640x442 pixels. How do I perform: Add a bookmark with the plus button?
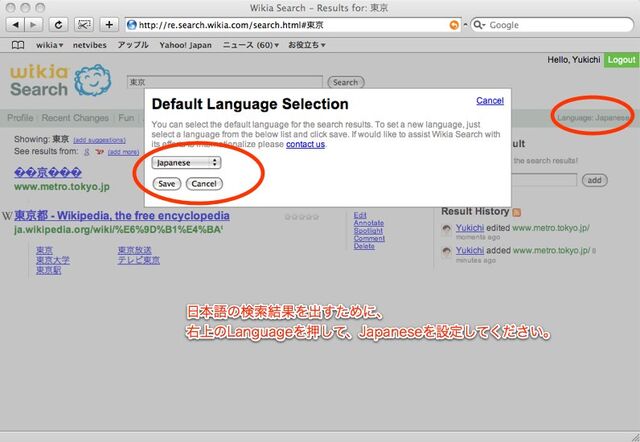click(109, 25)
